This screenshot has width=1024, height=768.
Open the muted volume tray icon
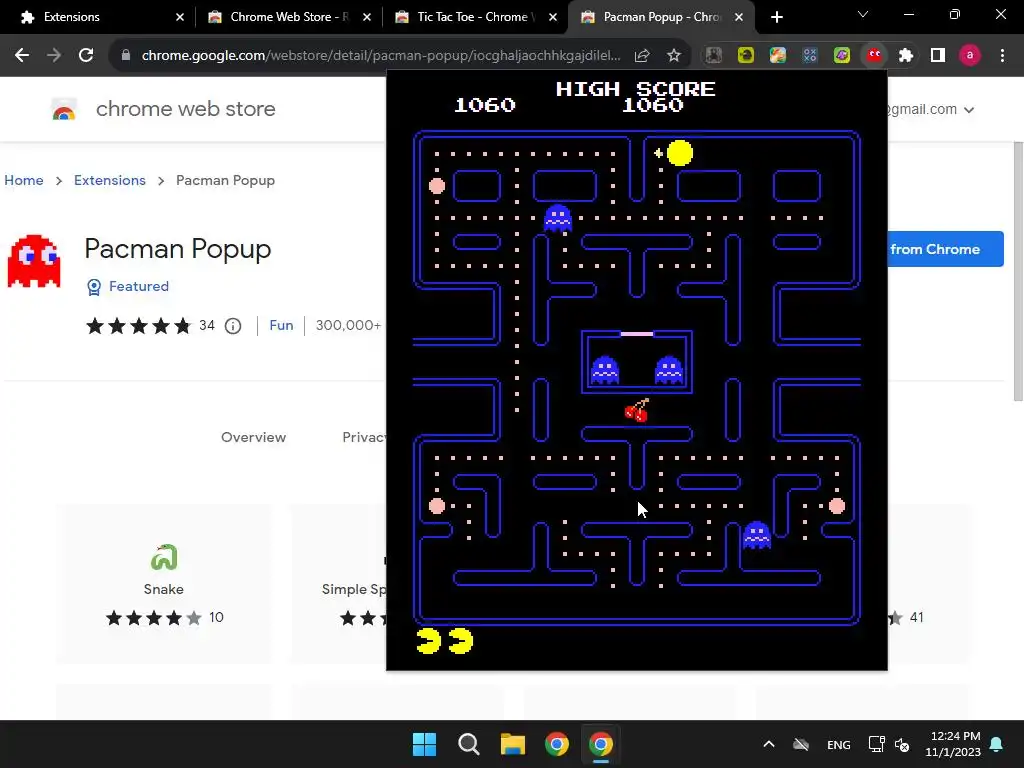pos(902,744)
